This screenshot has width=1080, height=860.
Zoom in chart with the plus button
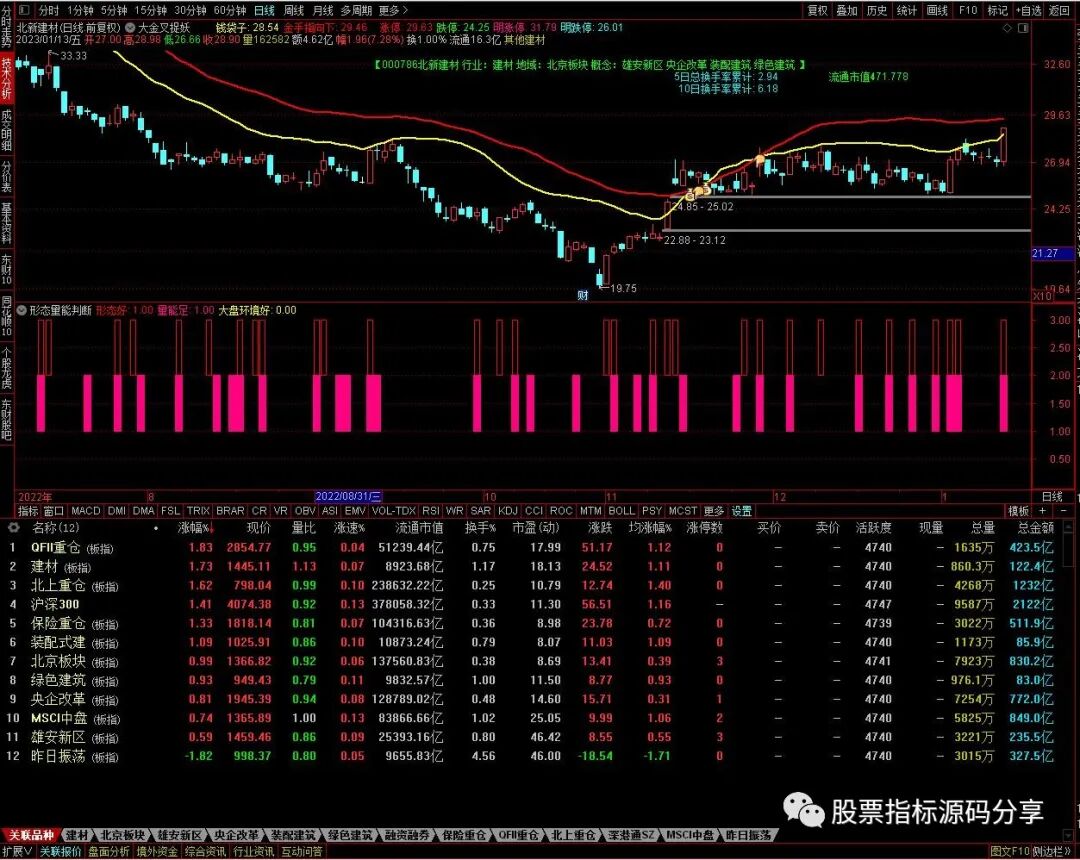coord(1043,511)
